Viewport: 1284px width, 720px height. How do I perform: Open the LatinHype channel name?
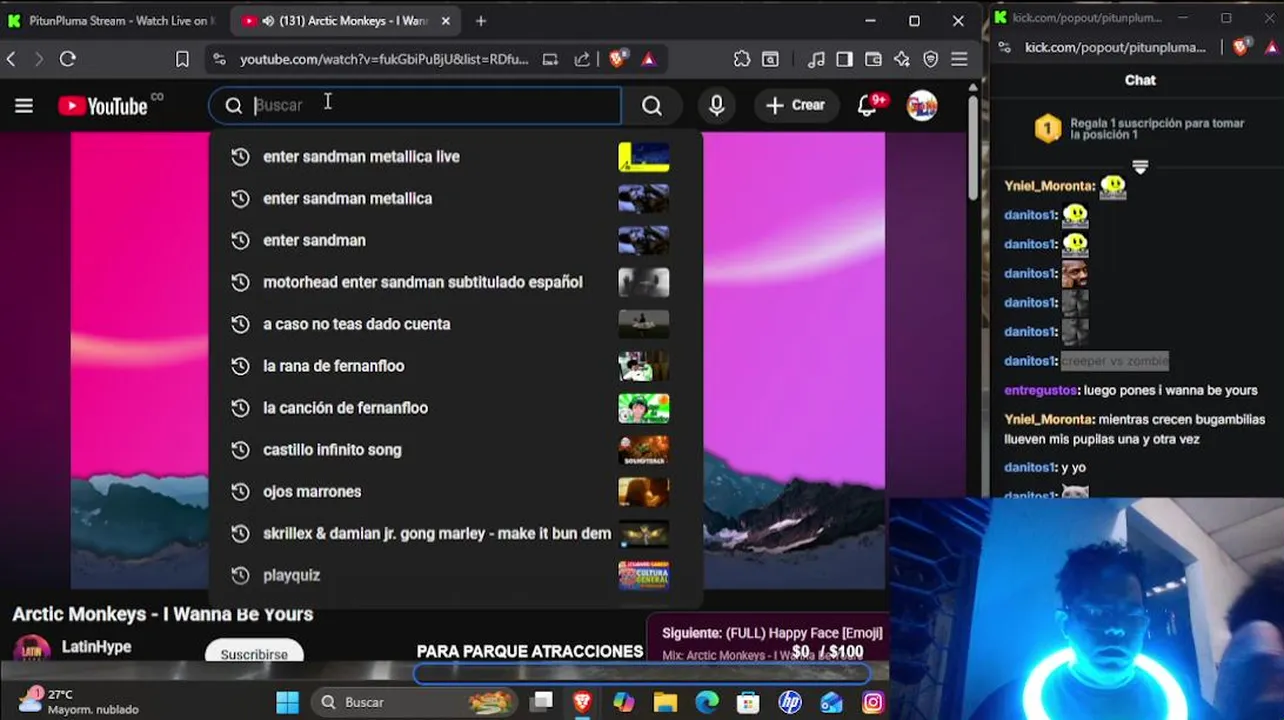point(96,647)
